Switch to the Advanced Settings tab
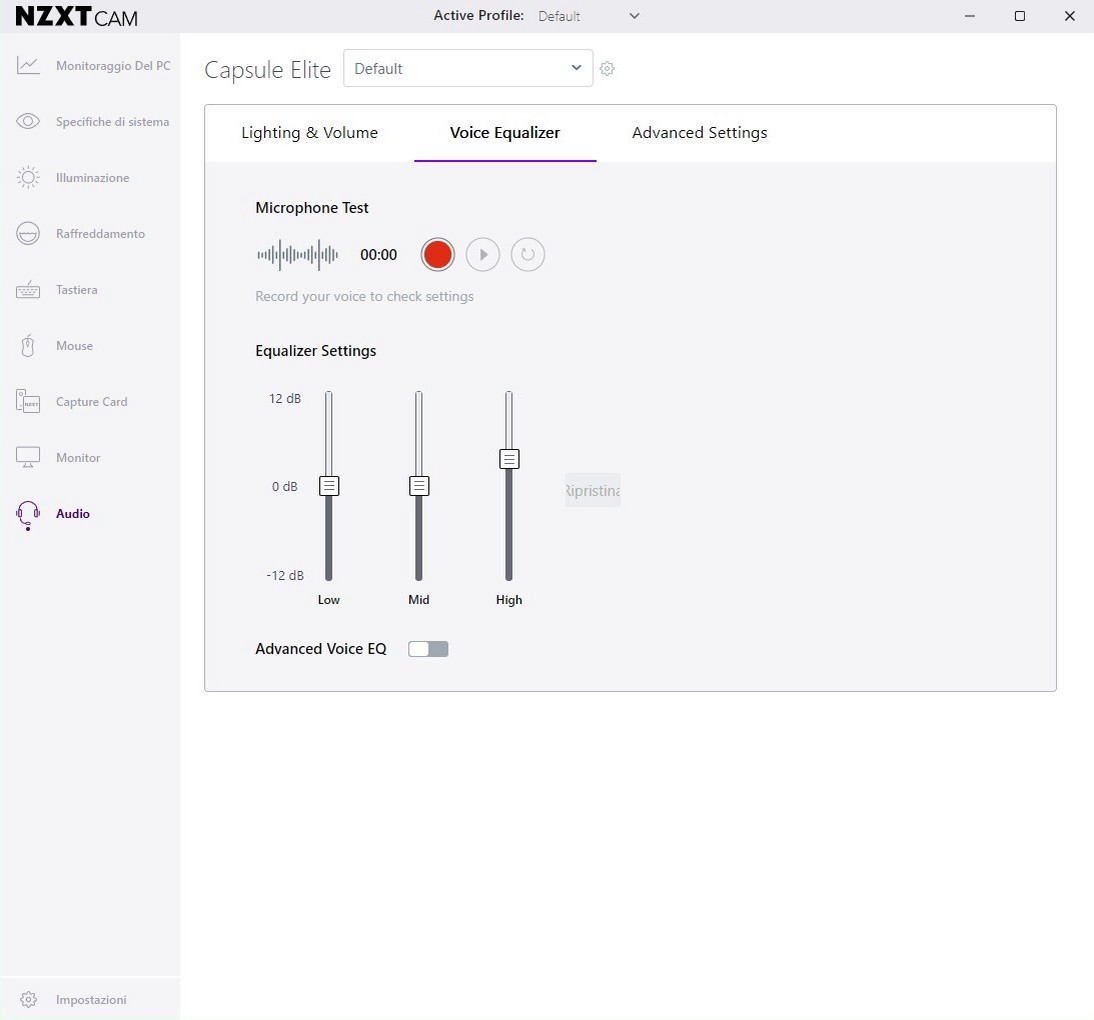Image resolution: width=1094 pixels, height=1020 pixels. point(699,133)
